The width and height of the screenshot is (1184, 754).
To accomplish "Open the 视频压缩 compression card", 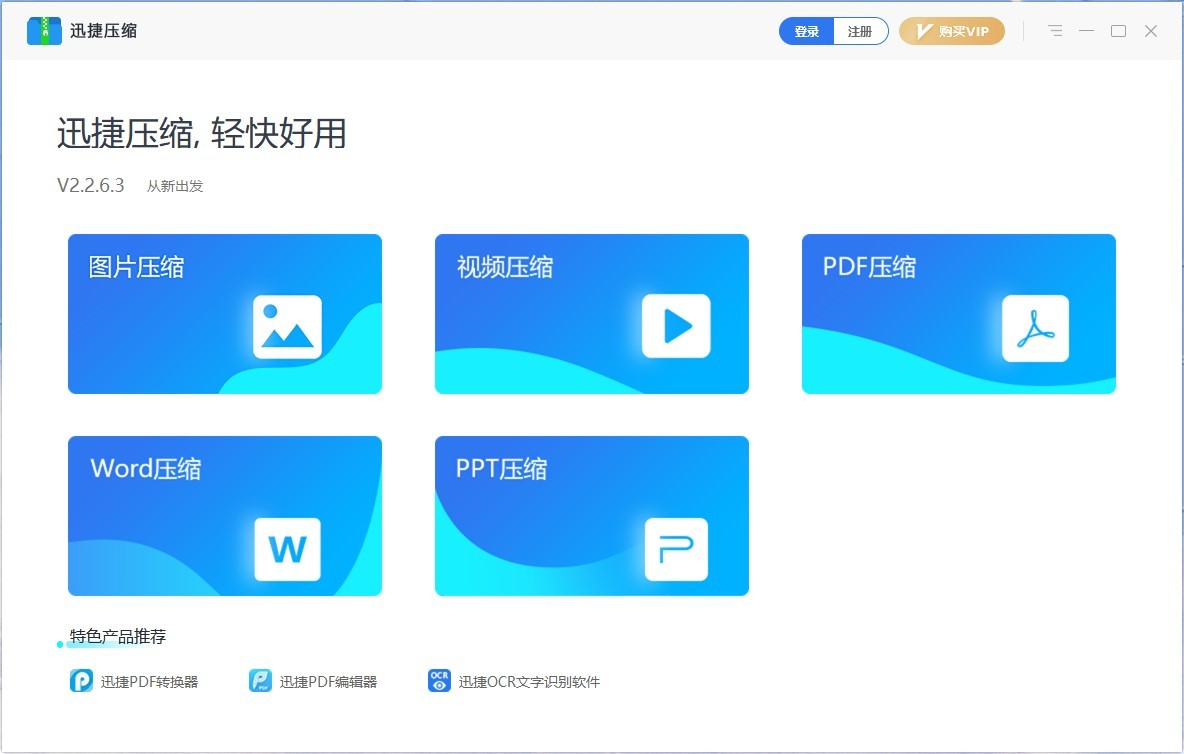I will pyautogui.click(x=591, y=313).
